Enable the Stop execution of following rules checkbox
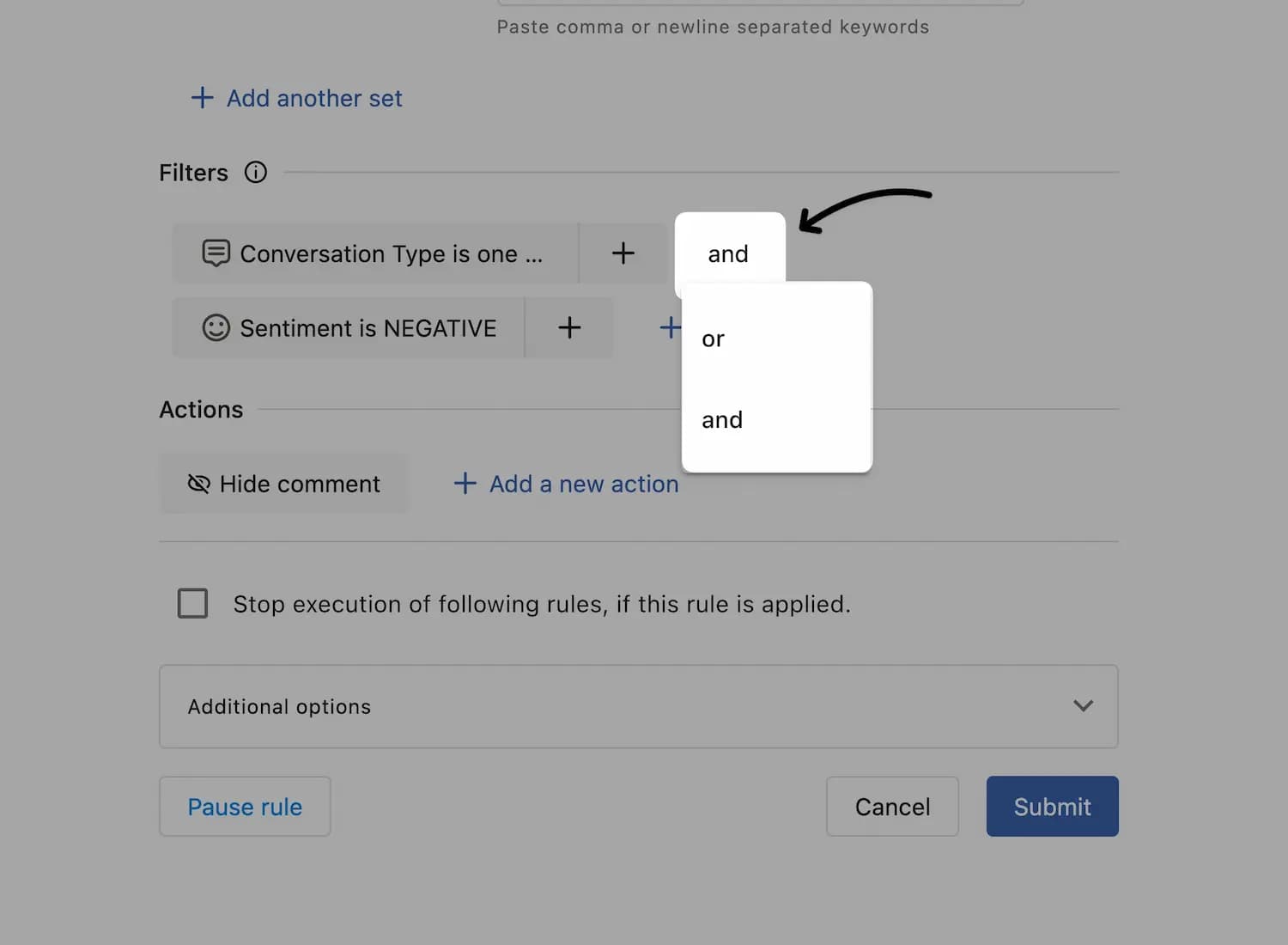This screenshot has height=945, width=1288. pyautogui.click(x=192, y=603)
